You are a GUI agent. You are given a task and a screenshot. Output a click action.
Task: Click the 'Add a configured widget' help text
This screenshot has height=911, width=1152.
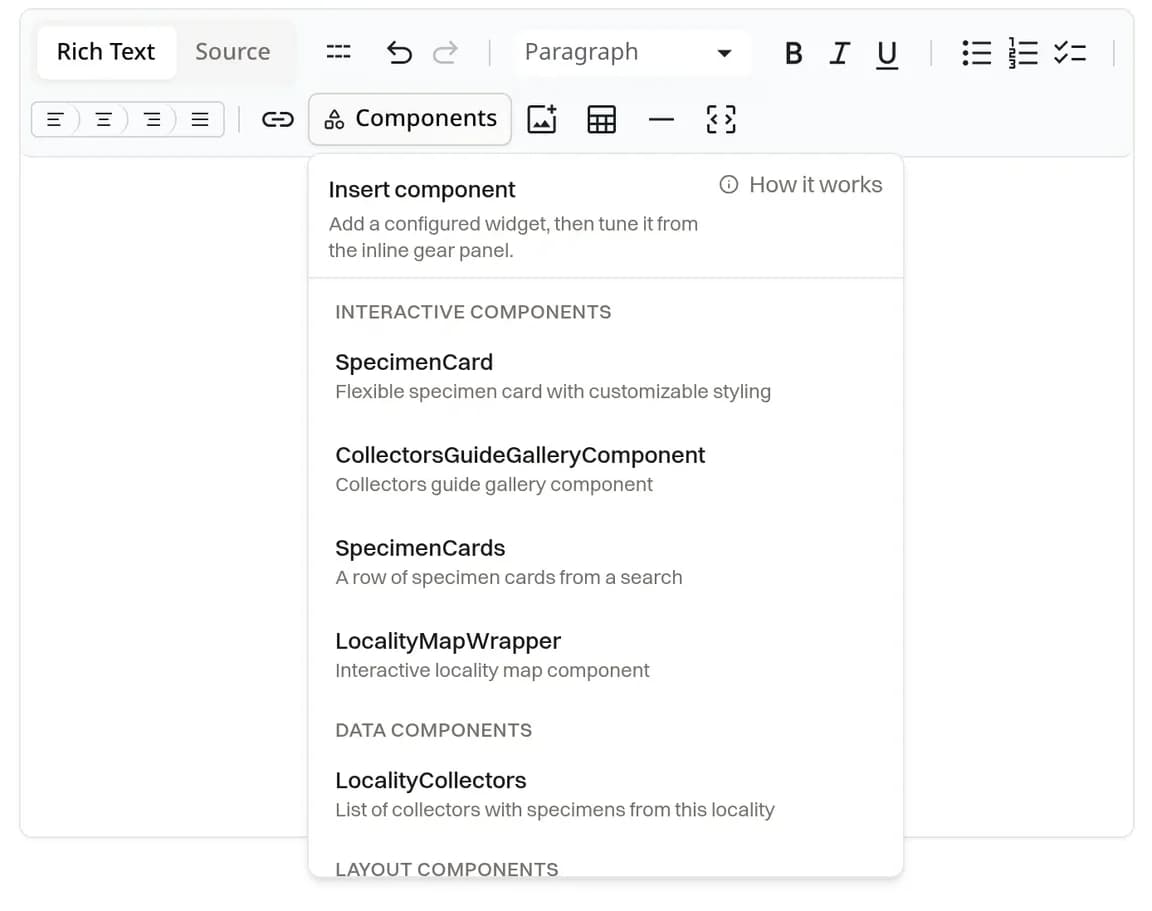tap(513, 237)
